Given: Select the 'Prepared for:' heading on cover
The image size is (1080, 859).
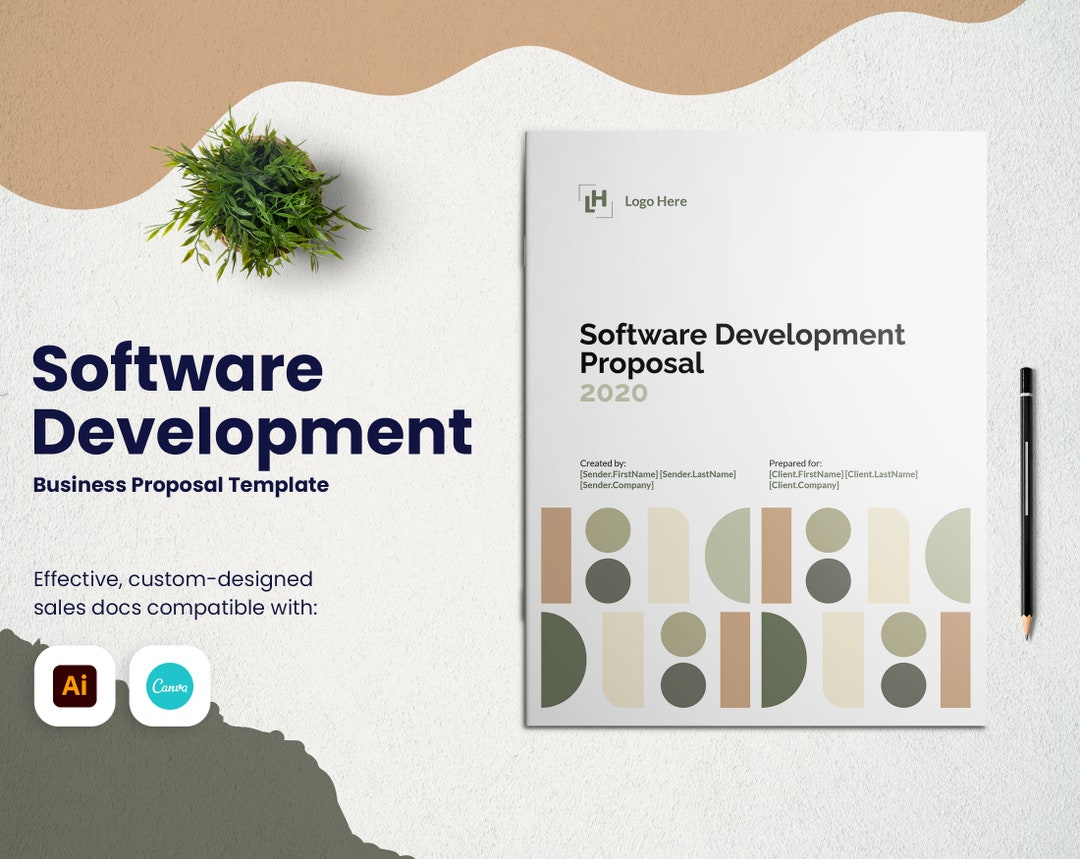Looking at the screenshot, I should [794, 465].
